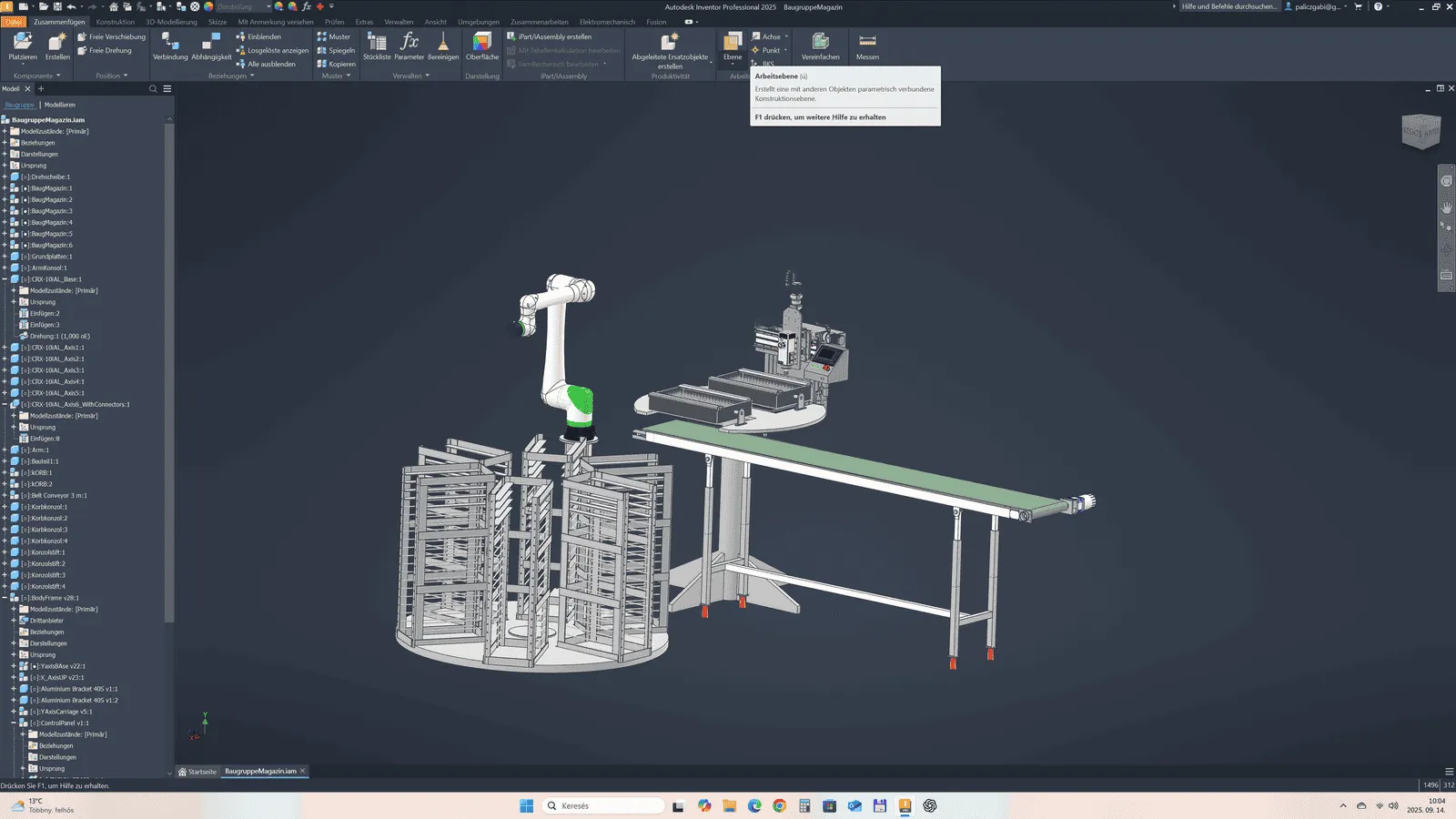Click the Modellieren browser link
This screenshot has width=1456, height=819.
[x=60, y=105]
